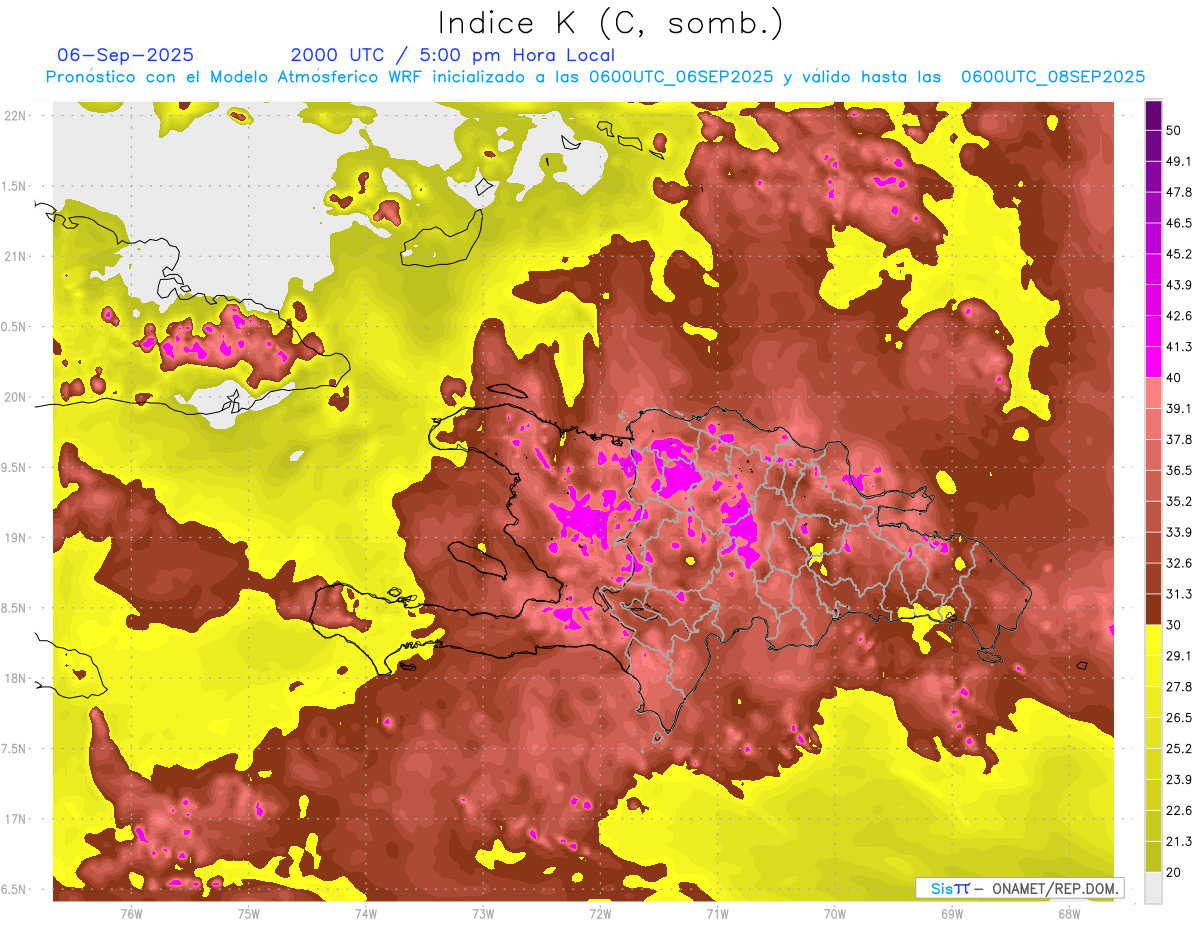Image resolution: width=1200 pixels, height=927 pixels.
Task: Click the longitude label '68W'
Action: (1069, 914)
